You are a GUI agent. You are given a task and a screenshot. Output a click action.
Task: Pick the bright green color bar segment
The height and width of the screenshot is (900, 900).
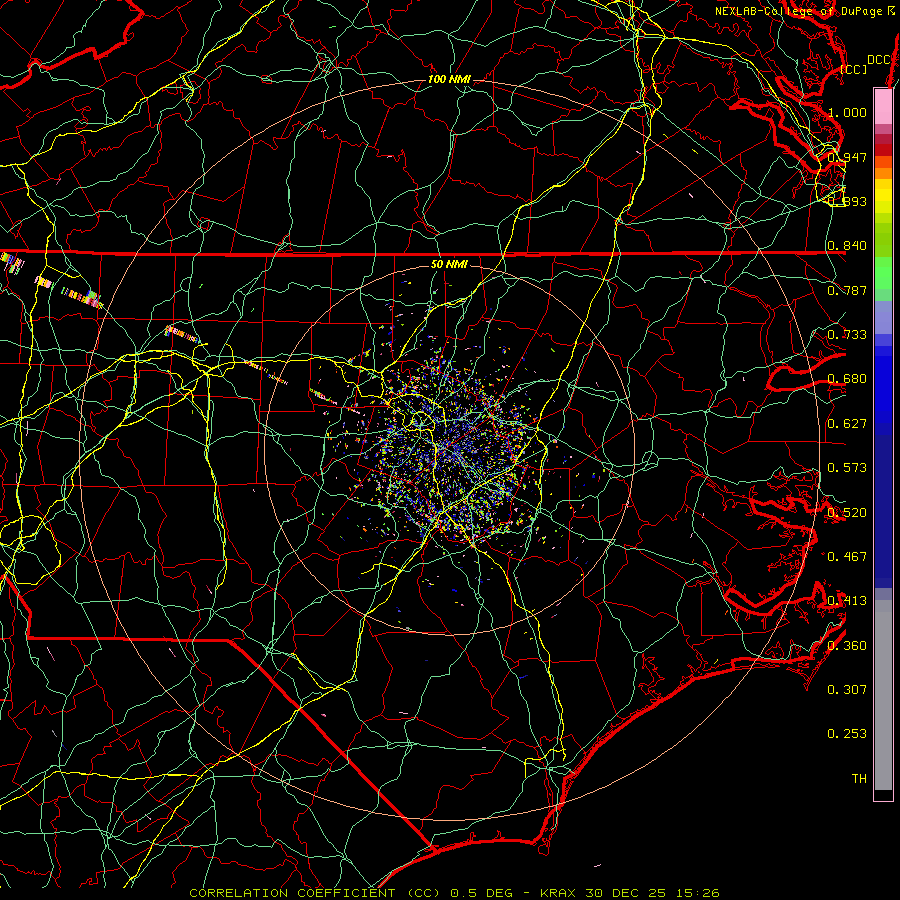point(883,273)
